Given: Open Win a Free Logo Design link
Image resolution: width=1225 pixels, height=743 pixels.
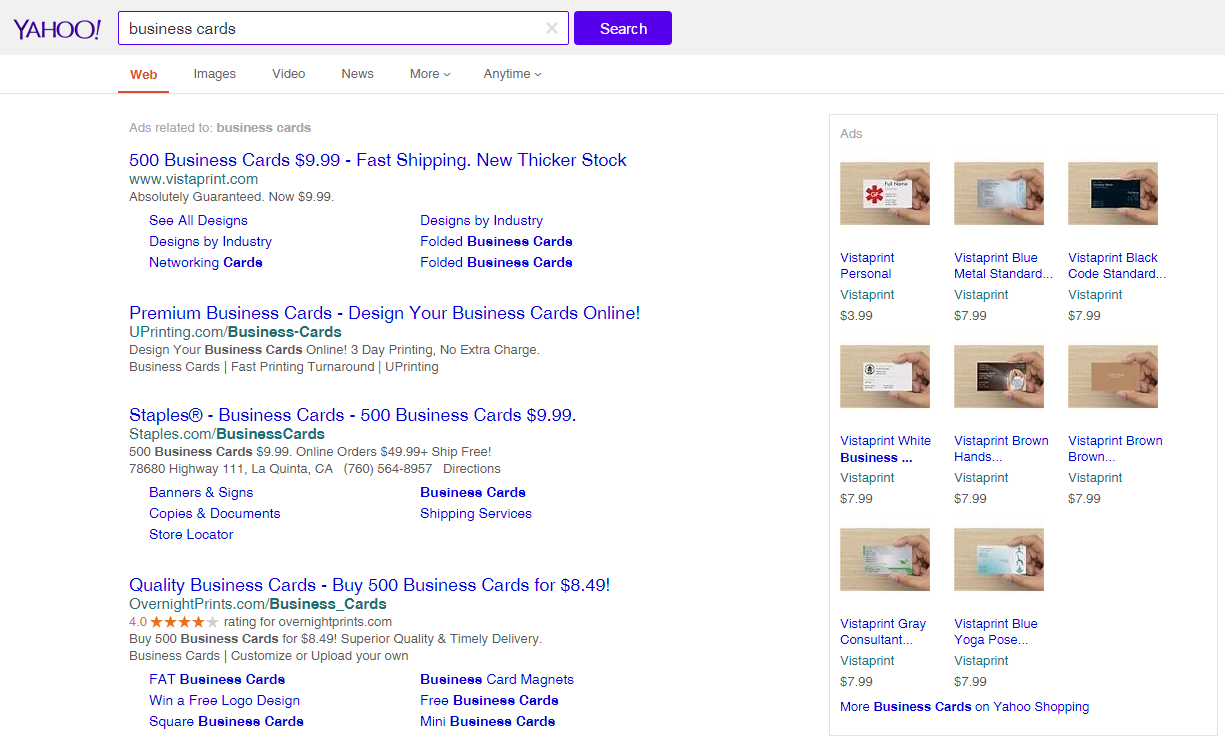Looking at the screenshot, I should (224, 700).
